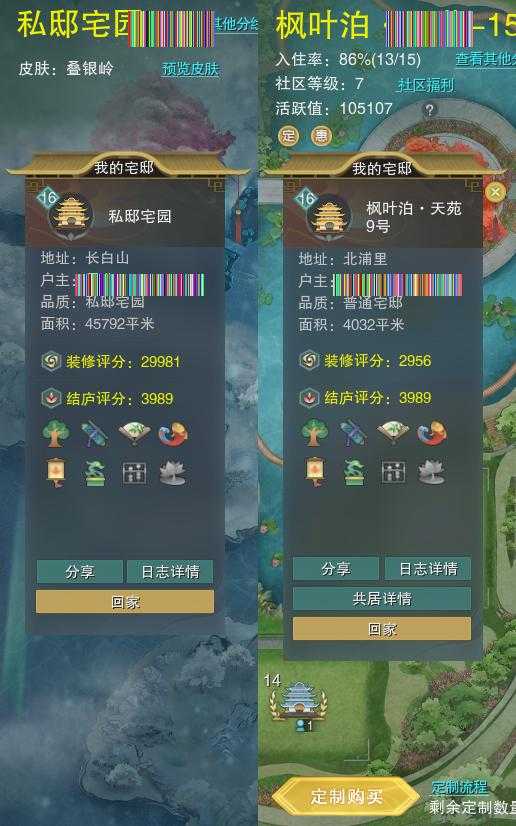This screenshot has height=826, width=516.
Task: Open 预览皮肤 skin preview link
Action: point(190,68)
